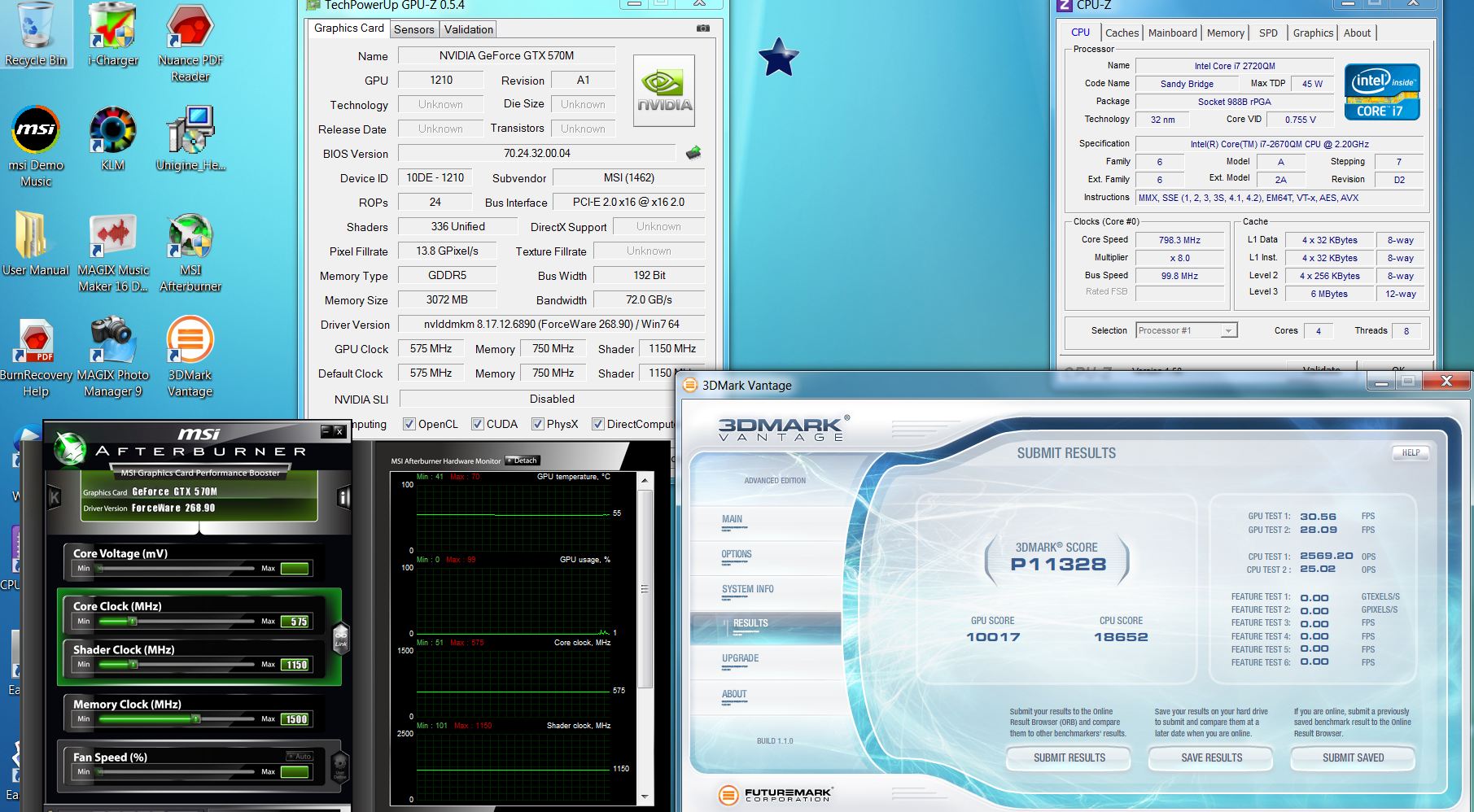Toggle the DirectCompute checkbox in GPU-Z
The height and width of the screenshot is (812, 1474).
[598, 424]
